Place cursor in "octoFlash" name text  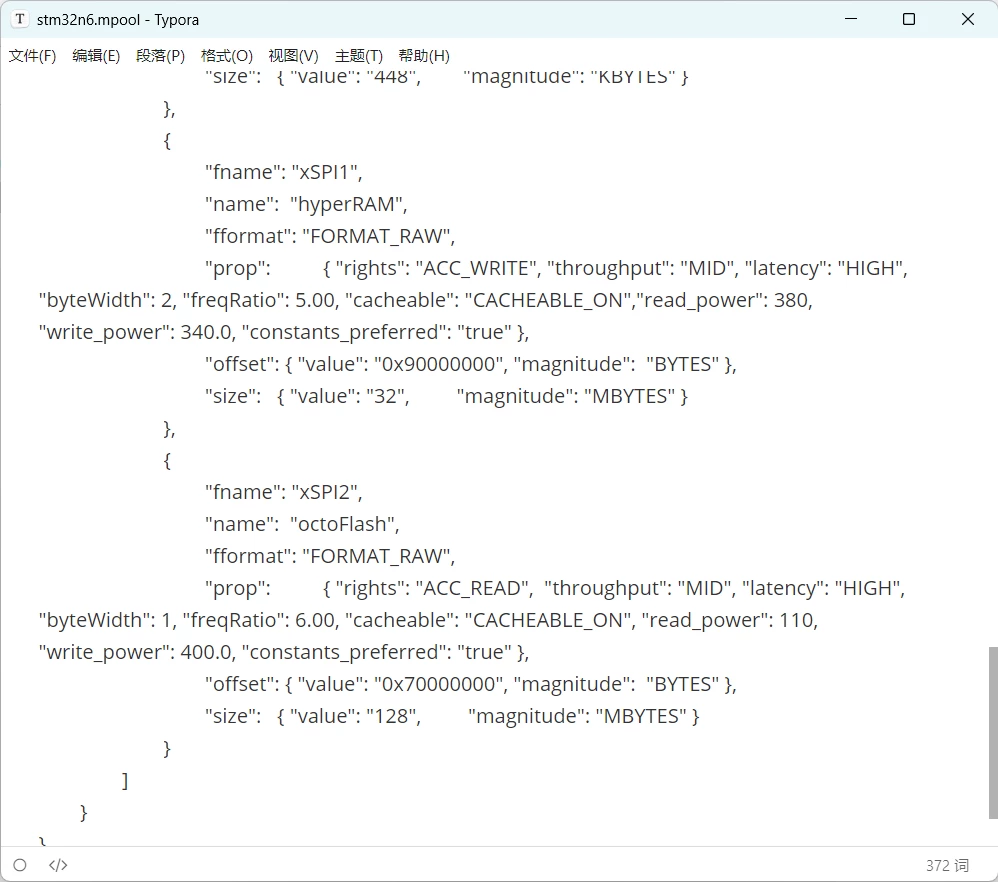(x=344, y=524)
